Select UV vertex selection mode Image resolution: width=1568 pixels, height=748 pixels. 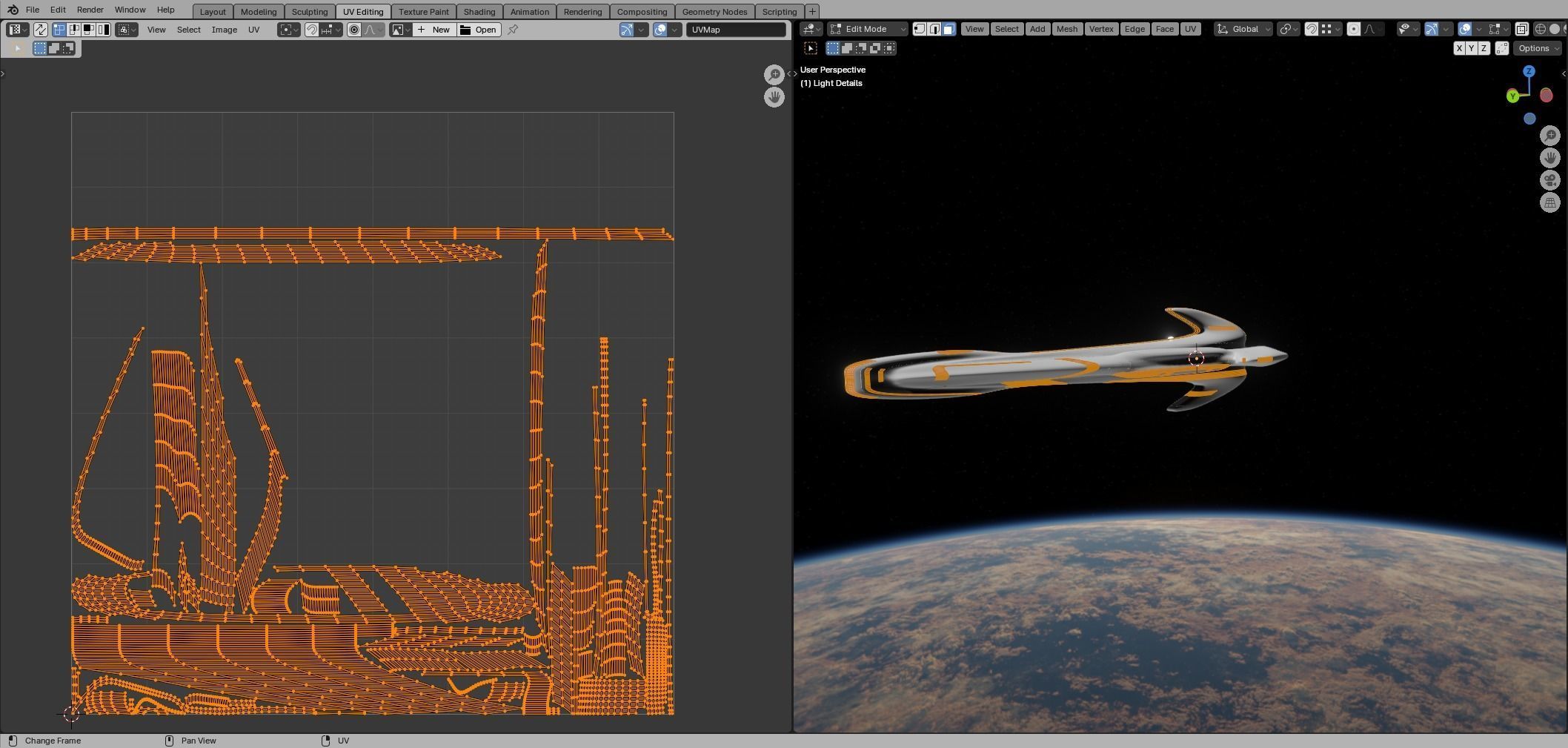click(x=59, y=30)
